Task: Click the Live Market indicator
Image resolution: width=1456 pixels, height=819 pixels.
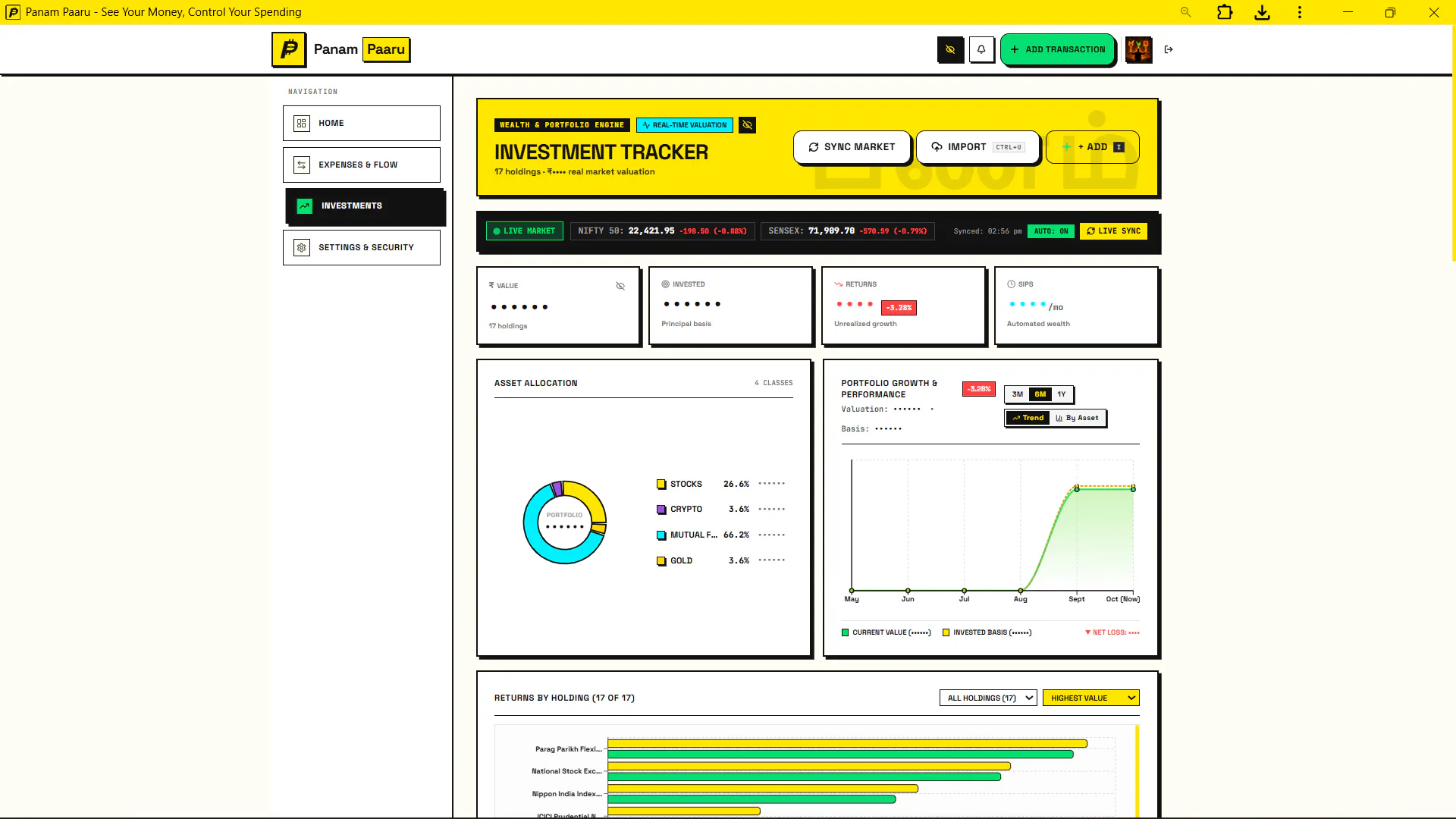Action: pyautogui.click(x=525, y=231)
